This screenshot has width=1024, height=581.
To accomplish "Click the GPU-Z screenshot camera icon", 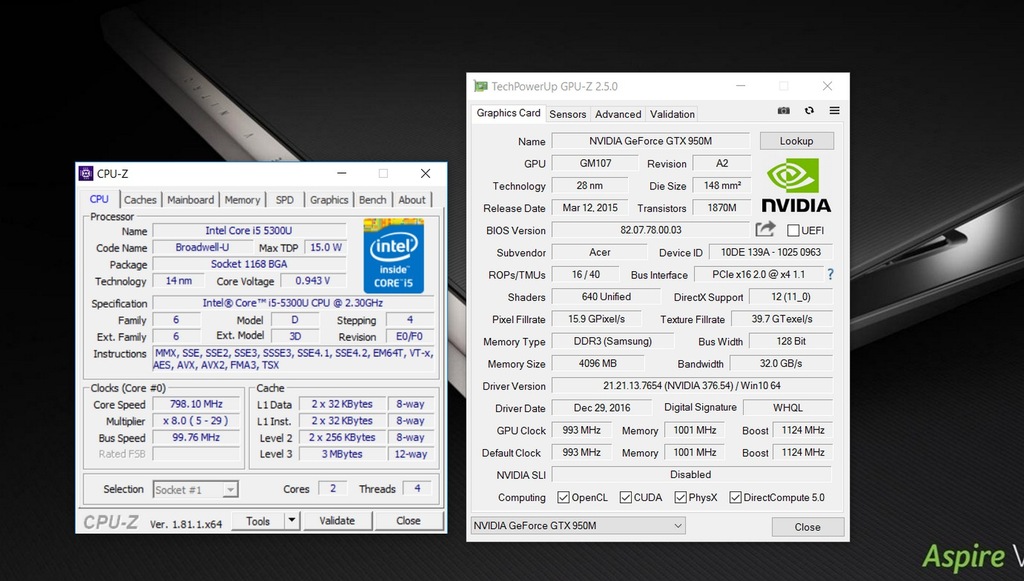I will pos(784,111).
